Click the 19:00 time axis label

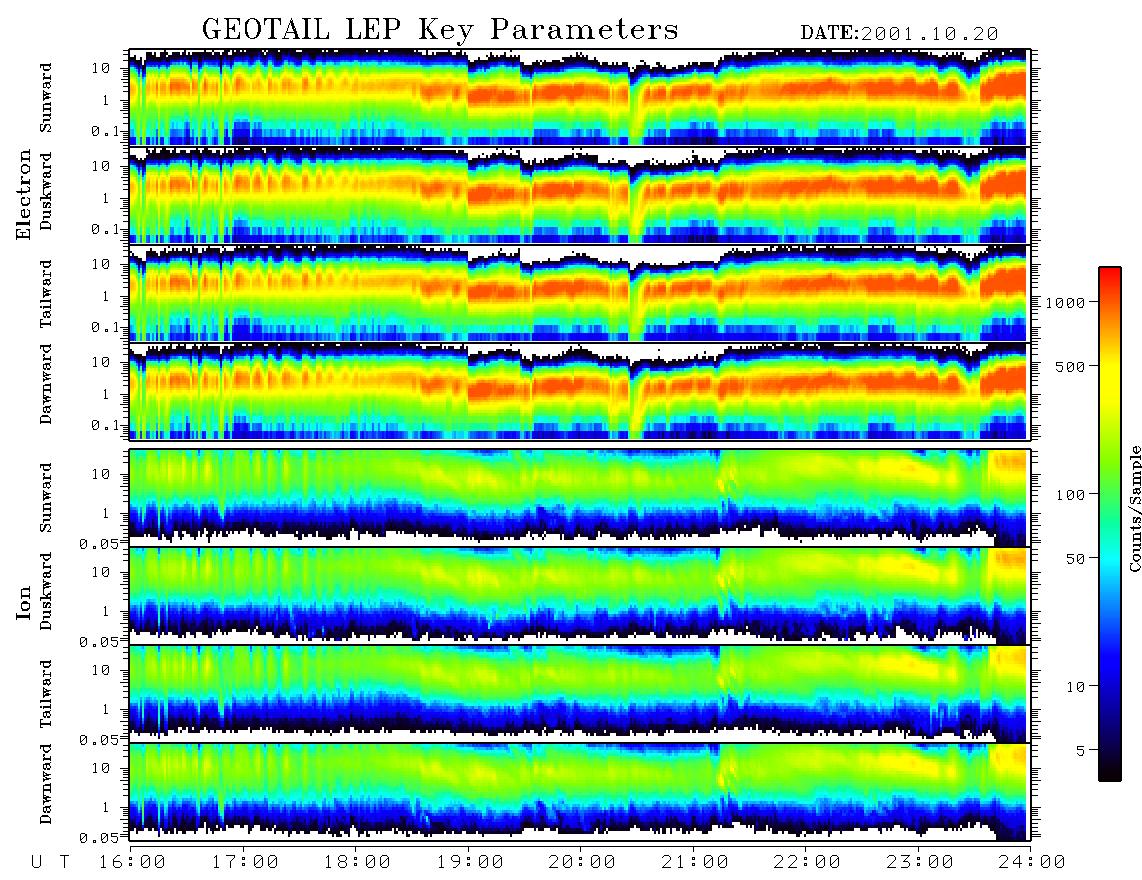(x=469, y=862)
